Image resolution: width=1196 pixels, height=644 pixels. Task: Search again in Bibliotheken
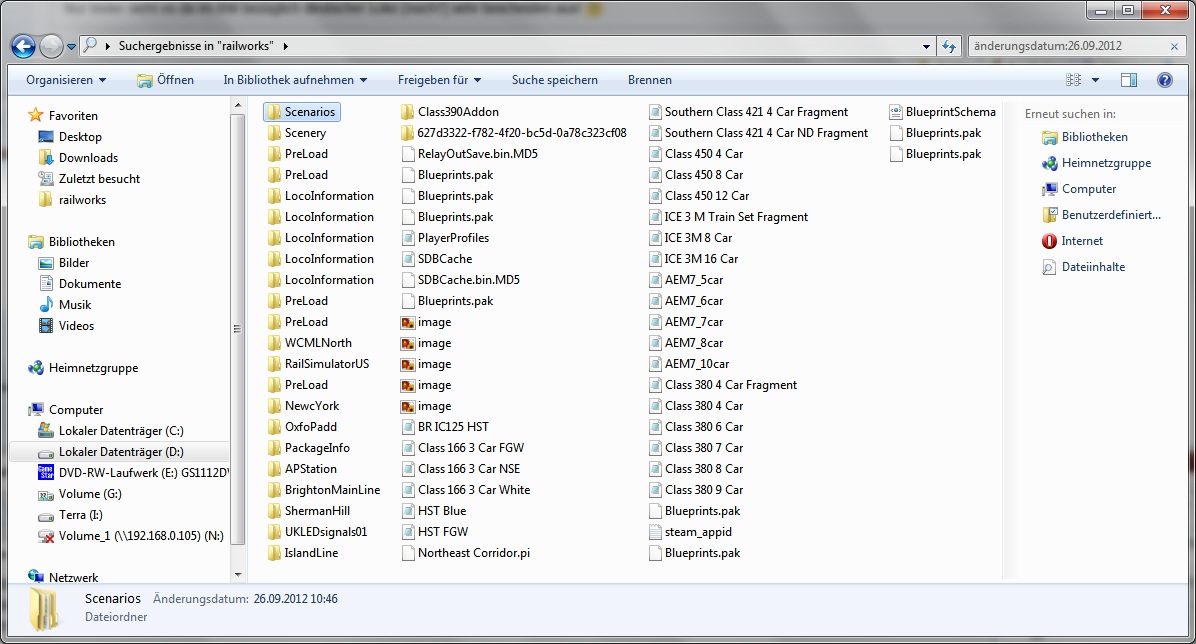(1095, 137)
